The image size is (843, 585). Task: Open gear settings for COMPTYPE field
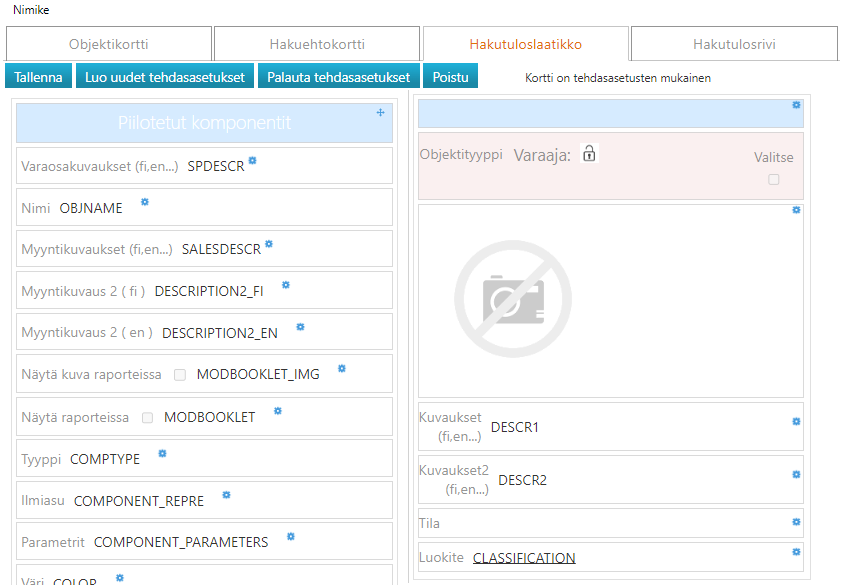point(162,453)
